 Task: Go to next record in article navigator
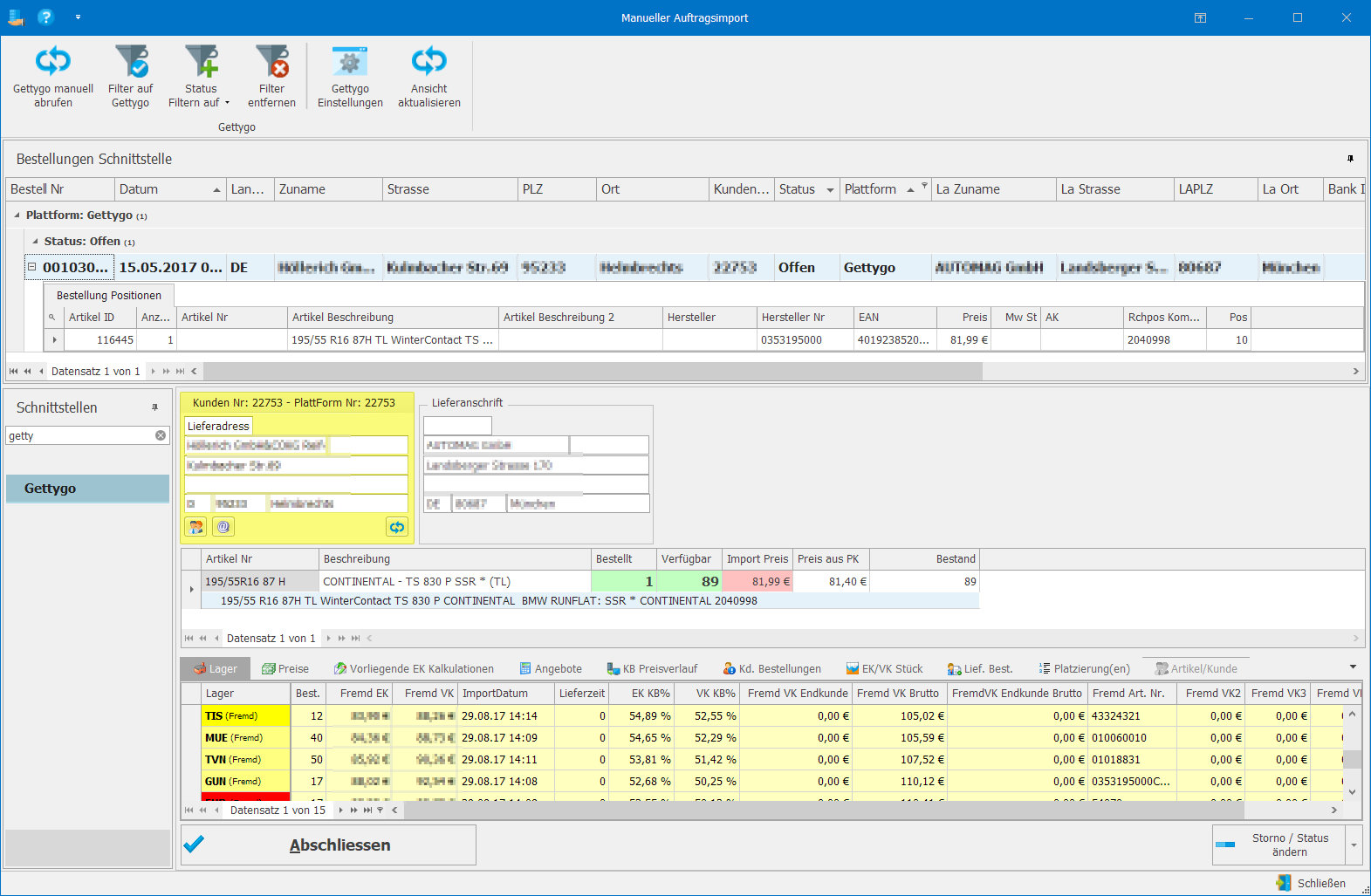coord(329,638)
